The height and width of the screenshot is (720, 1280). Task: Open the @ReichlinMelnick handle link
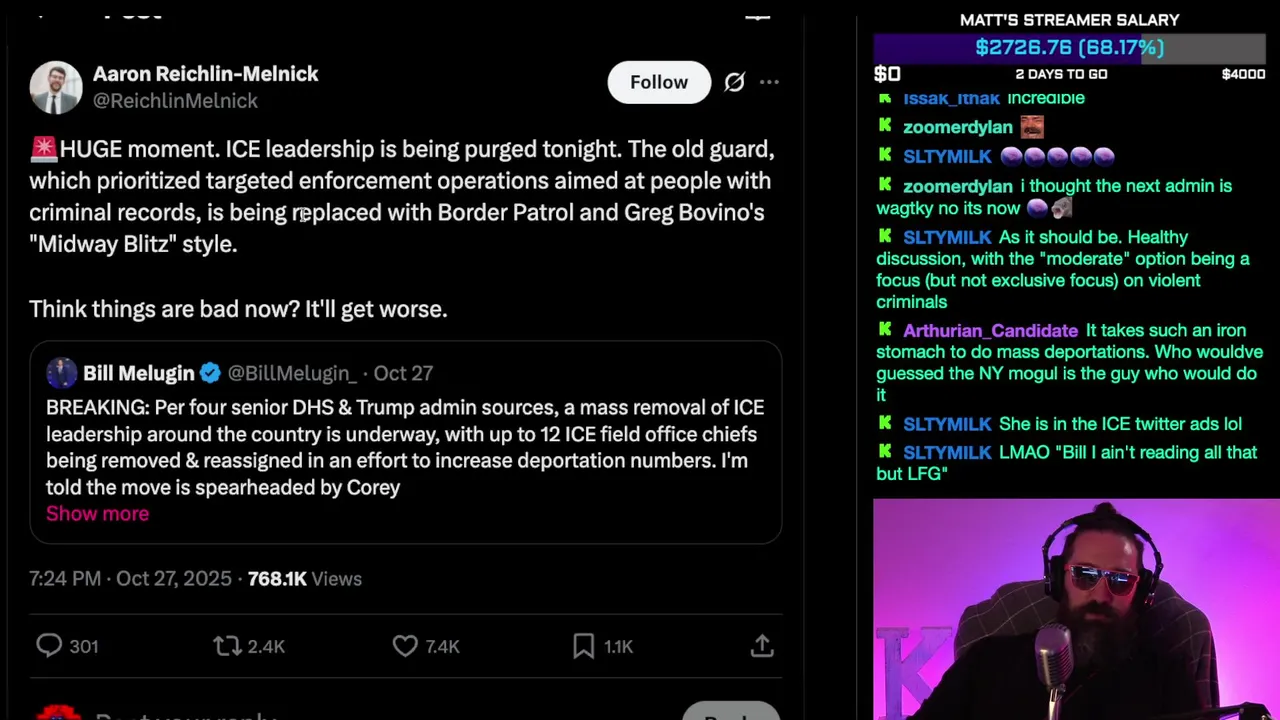coord(175,101)
